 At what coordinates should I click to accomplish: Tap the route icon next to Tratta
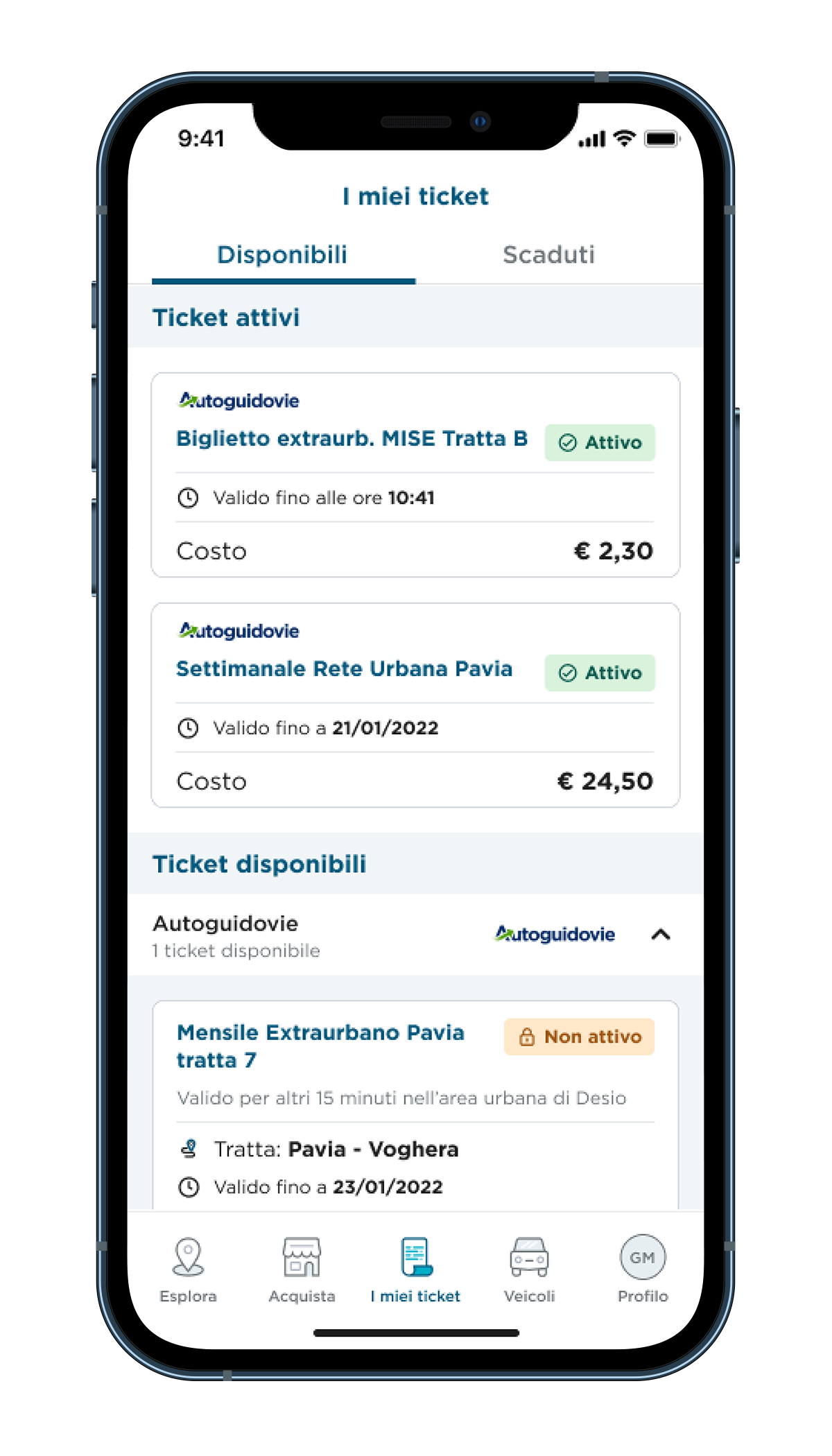tap(189, 1149)
